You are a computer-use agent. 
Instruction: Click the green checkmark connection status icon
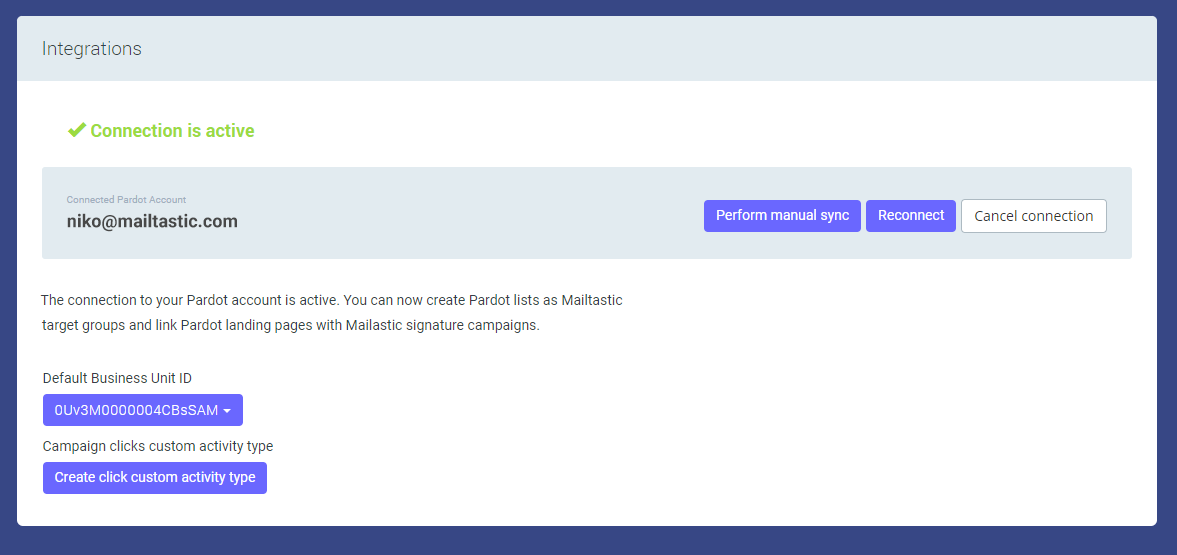77,131
